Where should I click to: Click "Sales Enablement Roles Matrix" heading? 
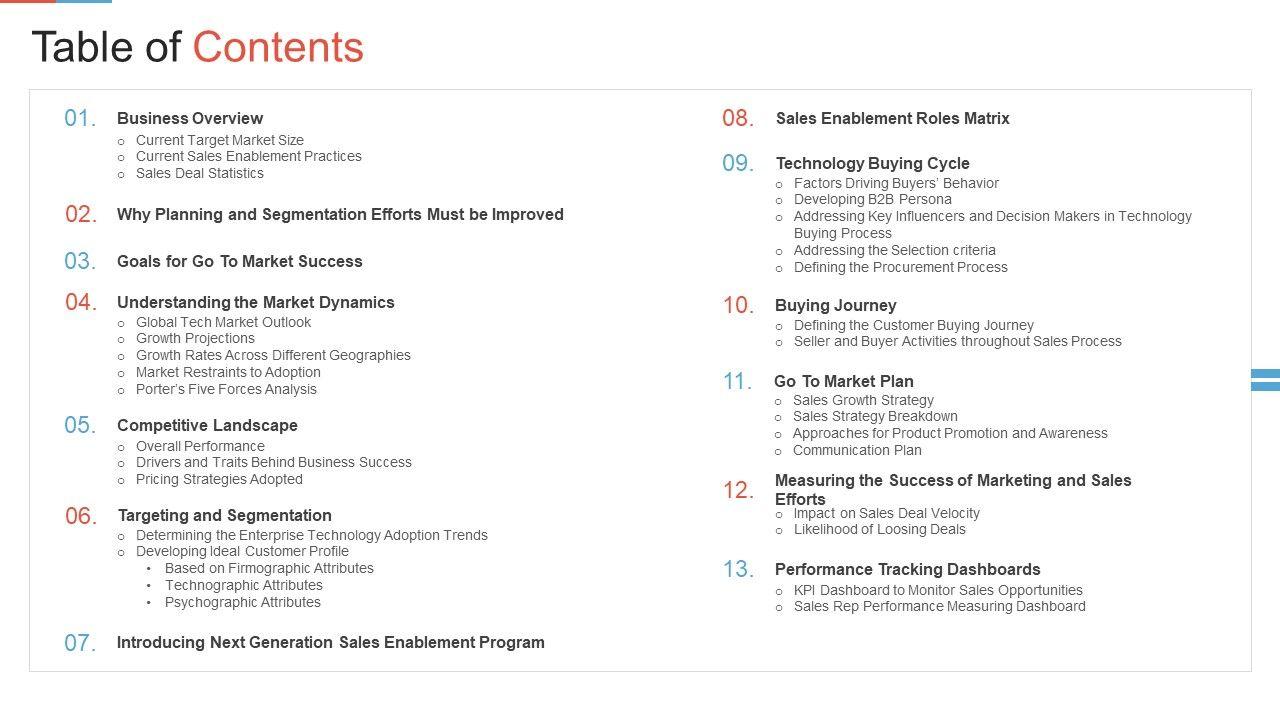pos(892,118)
